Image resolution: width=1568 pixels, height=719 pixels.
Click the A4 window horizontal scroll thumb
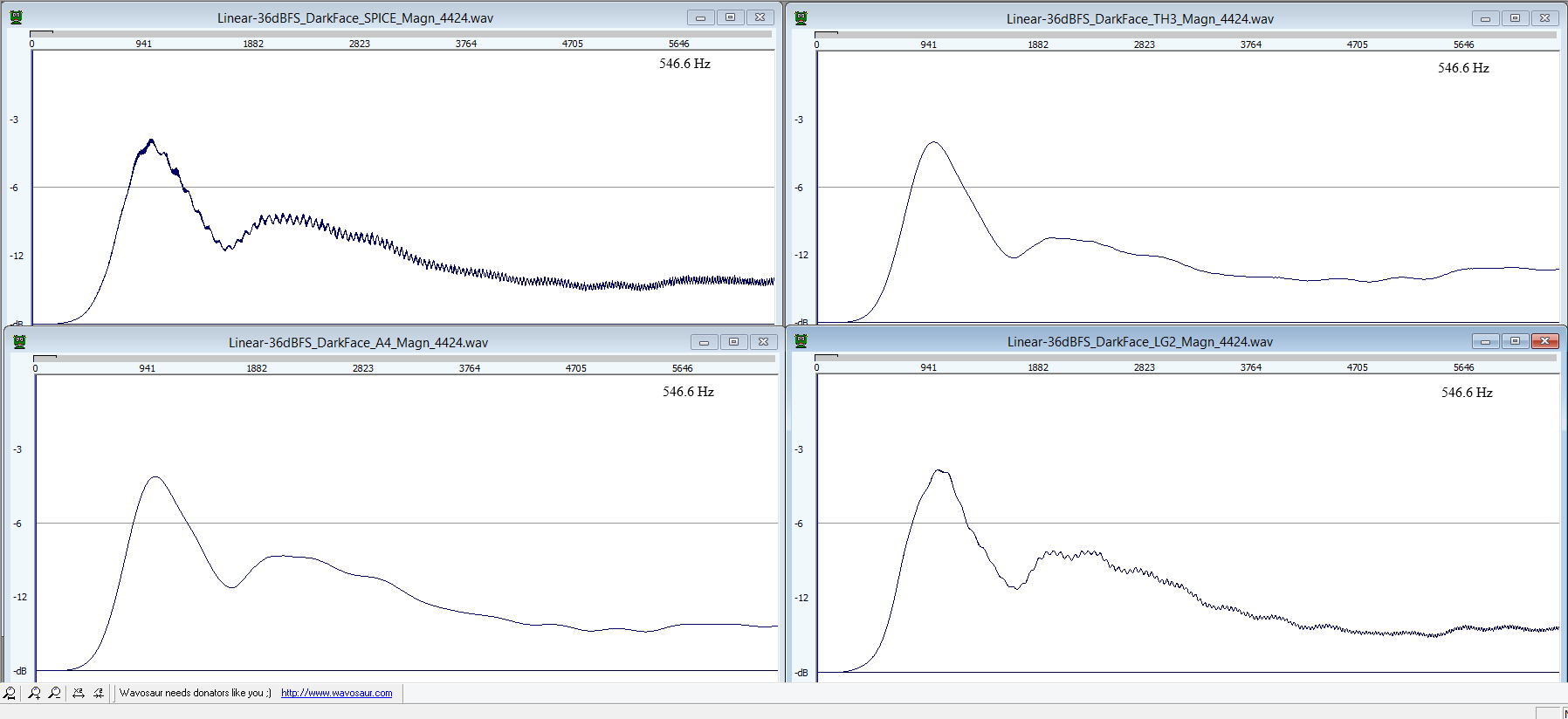tap(45, 357)
